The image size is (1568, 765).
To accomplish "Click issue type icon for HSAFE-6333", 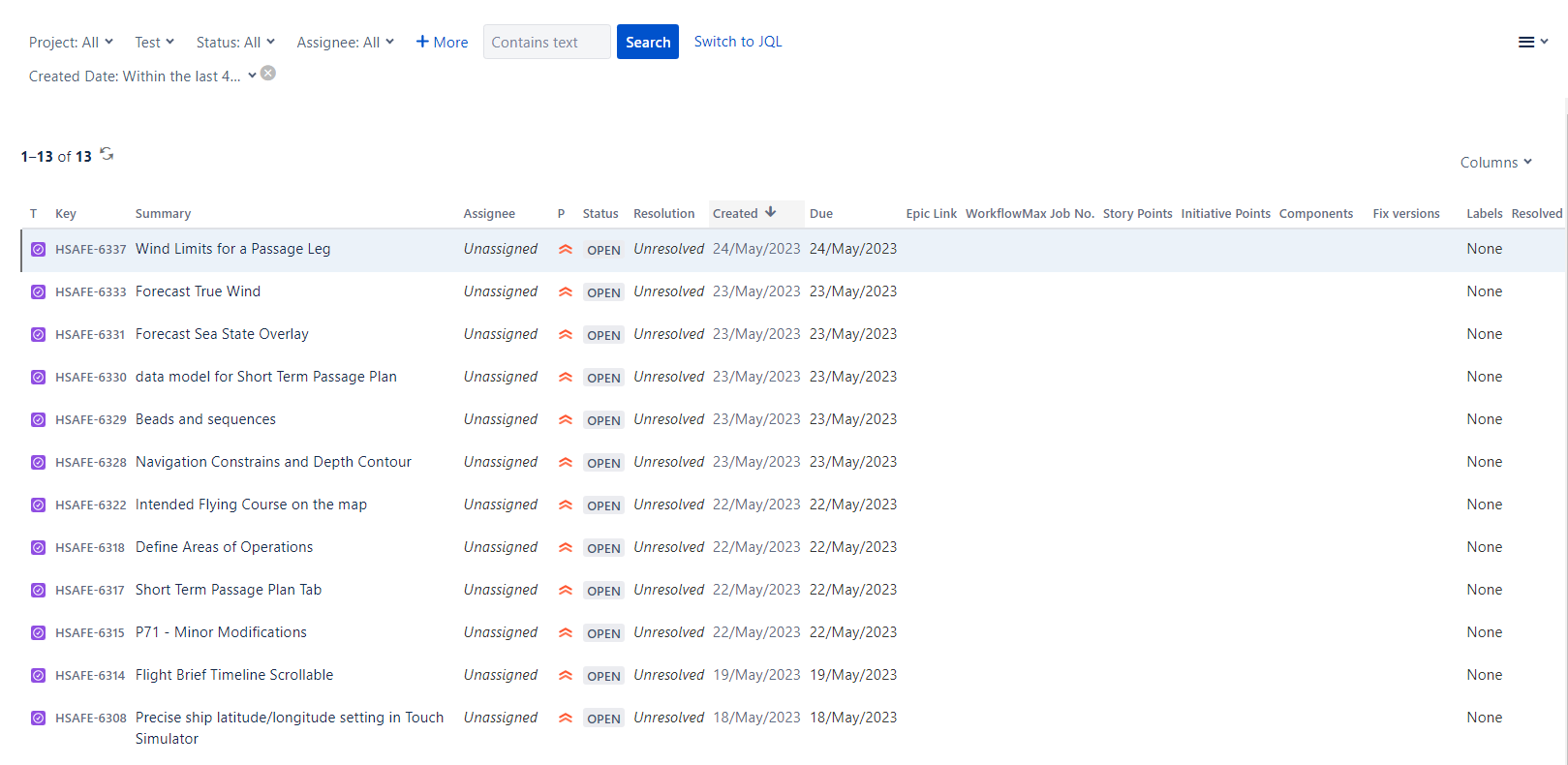I will tap(38, 291).
